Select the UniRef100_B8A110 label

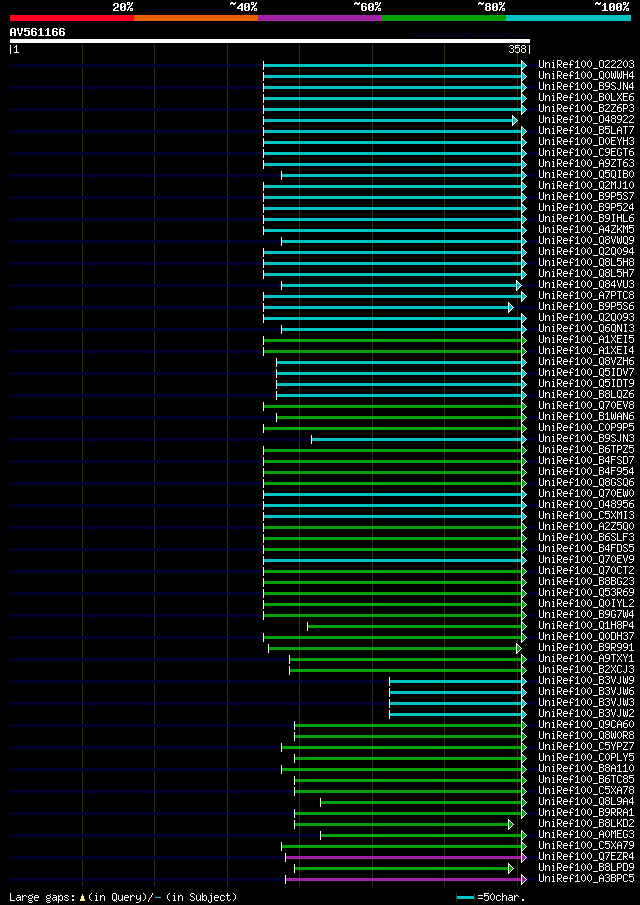[x=586, y=769]
